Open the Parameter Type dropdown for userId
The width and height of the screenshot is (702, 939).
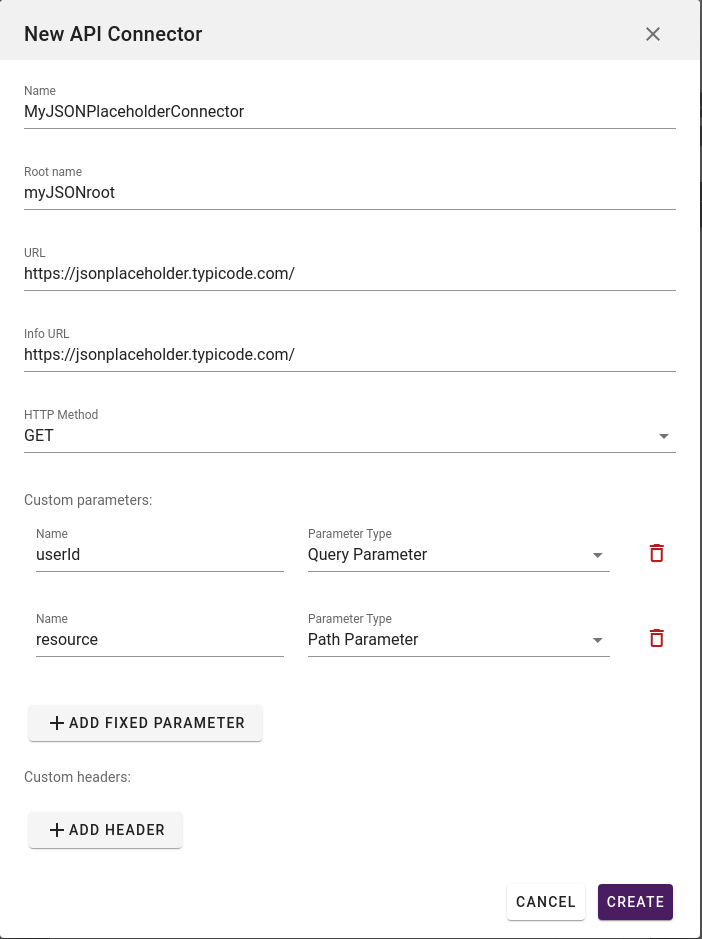coord(598,554)
